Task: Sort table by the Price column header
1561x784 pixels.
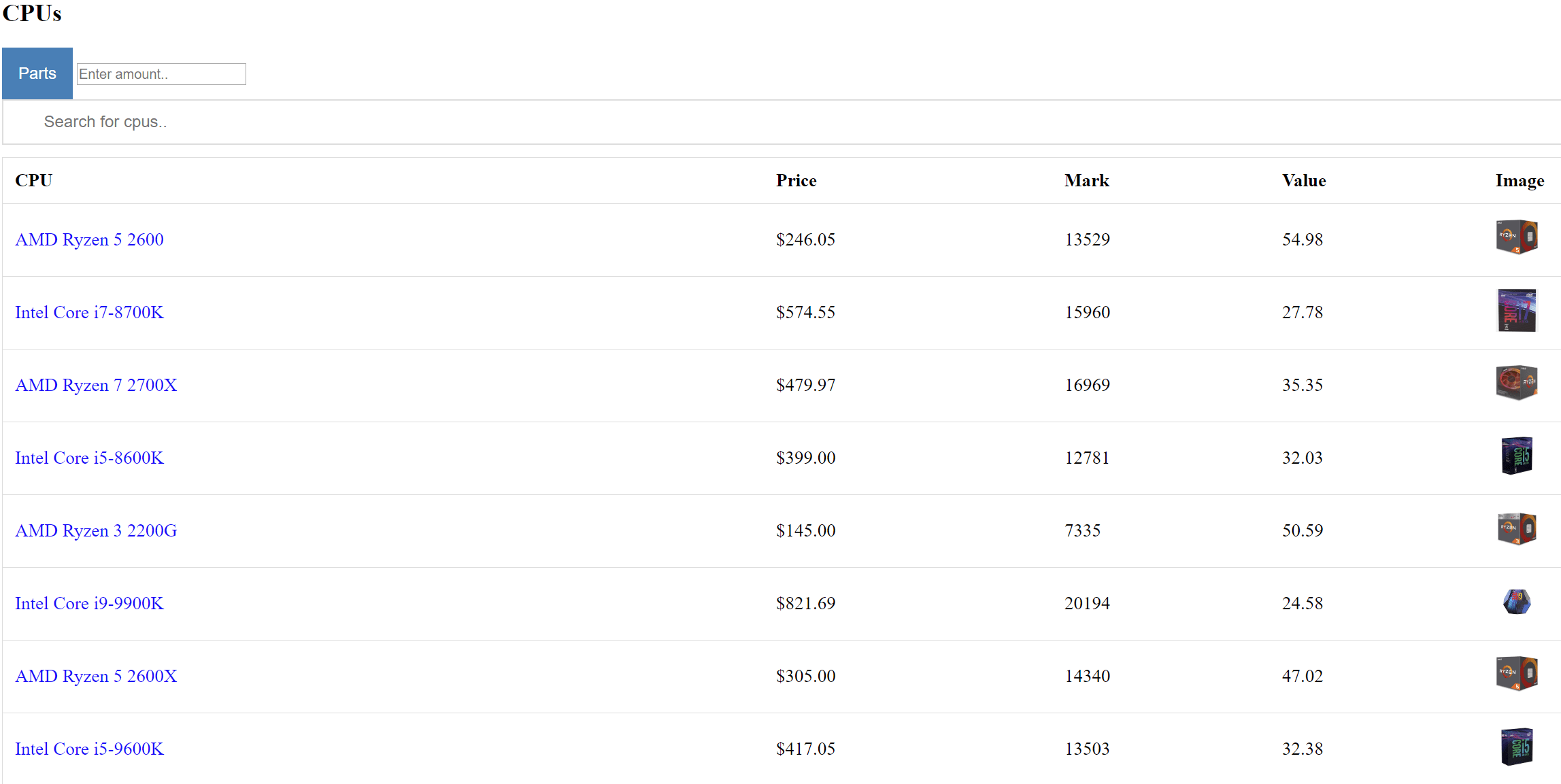Action: (x=796, y=180)
